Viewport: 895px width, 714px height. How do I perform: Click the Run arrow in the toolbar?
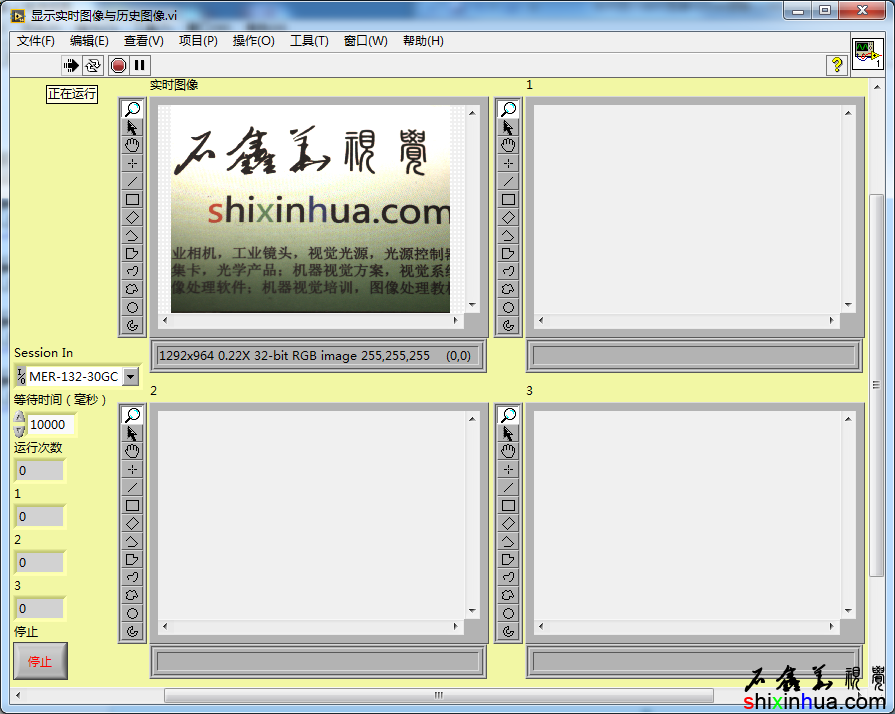click(x=71, y=65)
